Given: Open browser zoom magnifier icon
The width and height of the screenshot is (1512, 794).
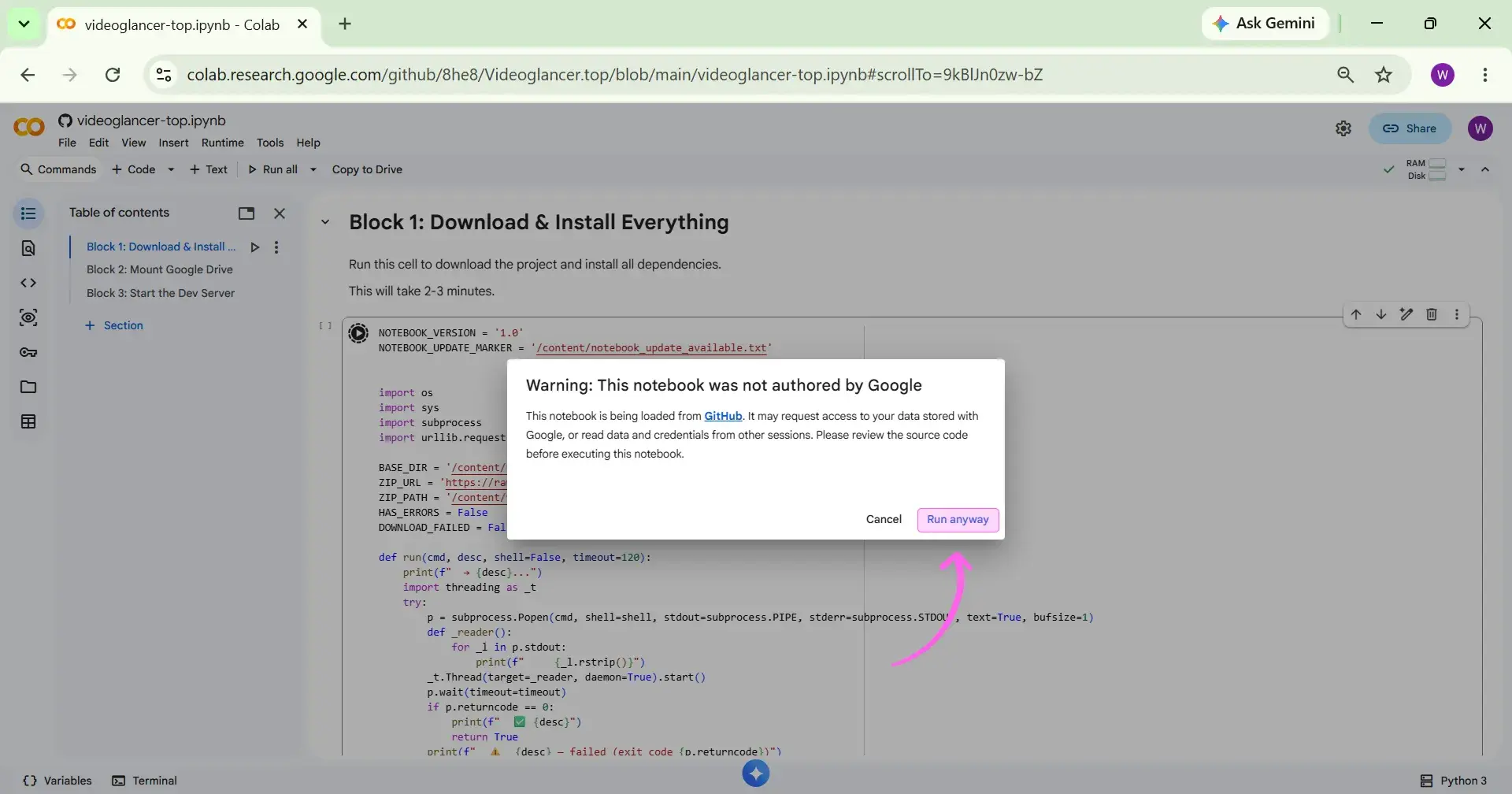Looking at the screenshot, I should 1345,75.
